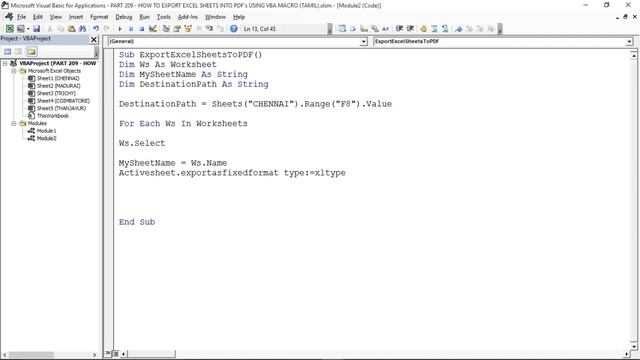Select Sheet1 (CHENNAI) in project tree

point(58,78)
